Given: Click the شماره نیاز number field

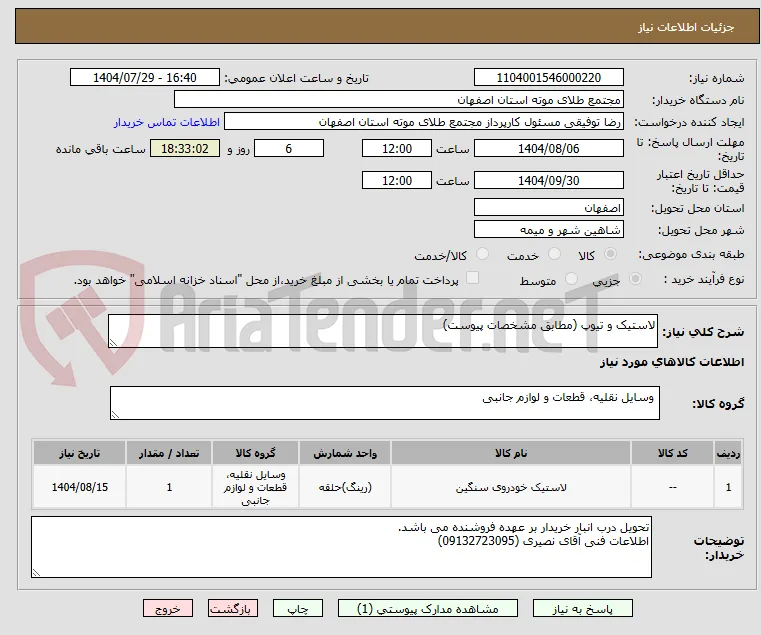Looking at the screenshot, I should 548,78.
